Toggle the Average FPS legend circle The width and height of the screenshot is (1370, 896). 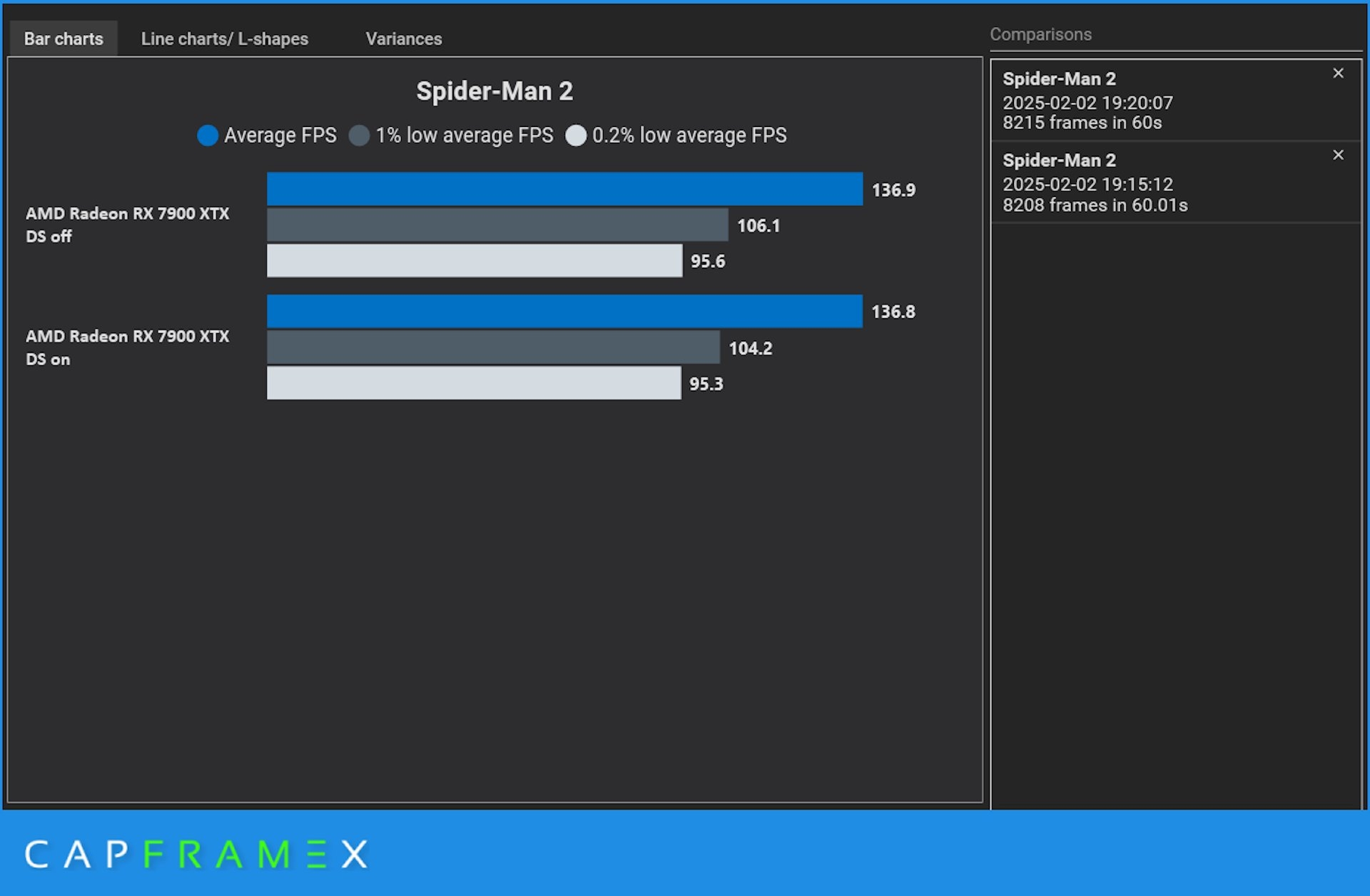pos(208,136)
